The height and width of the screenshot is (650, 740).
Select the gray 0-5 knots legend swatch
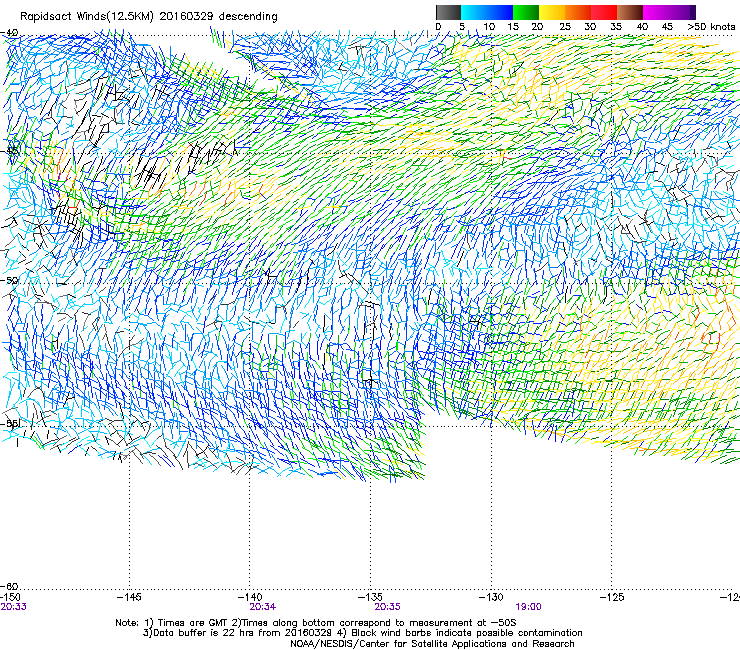[x=448, y=12]
